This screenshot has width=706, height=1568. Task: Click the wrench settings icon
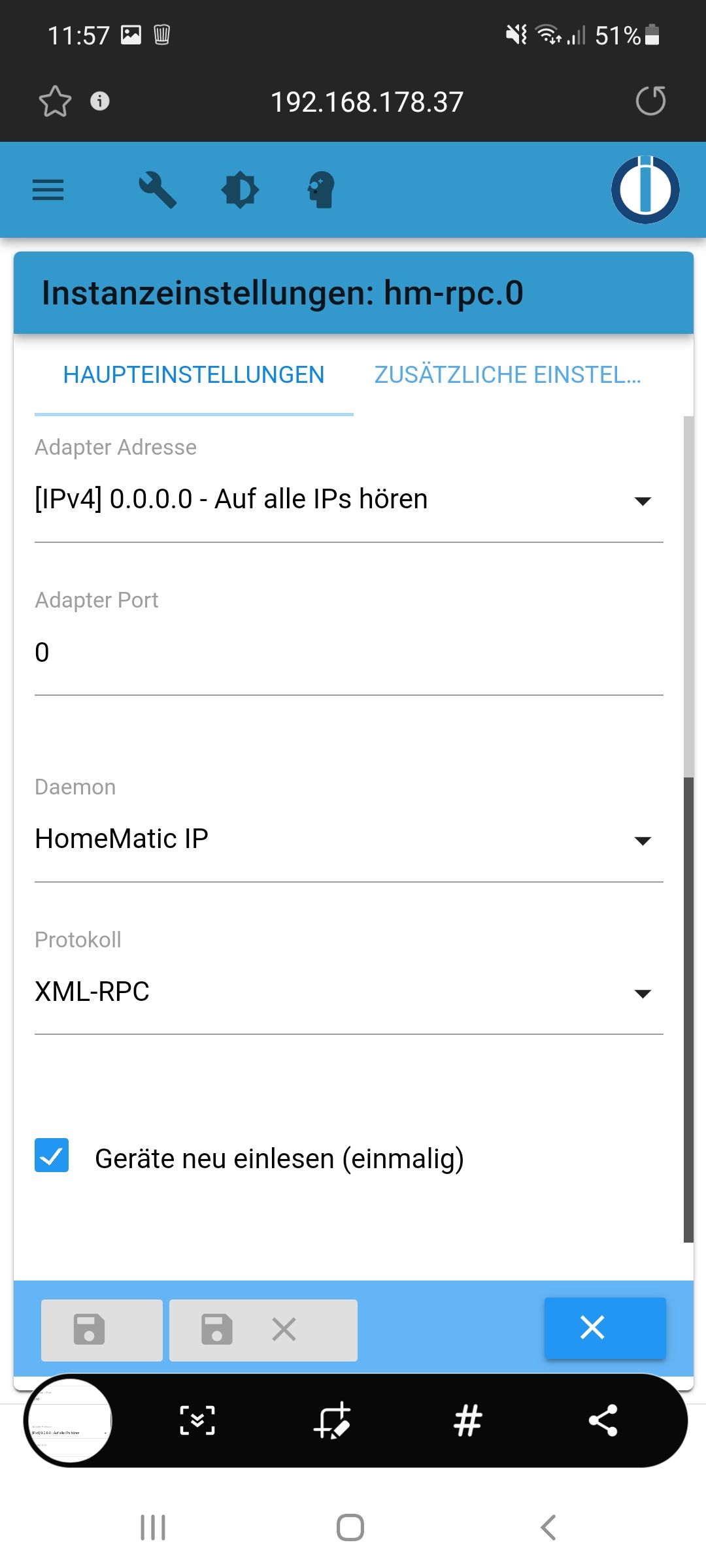click(x=158, y=190)
